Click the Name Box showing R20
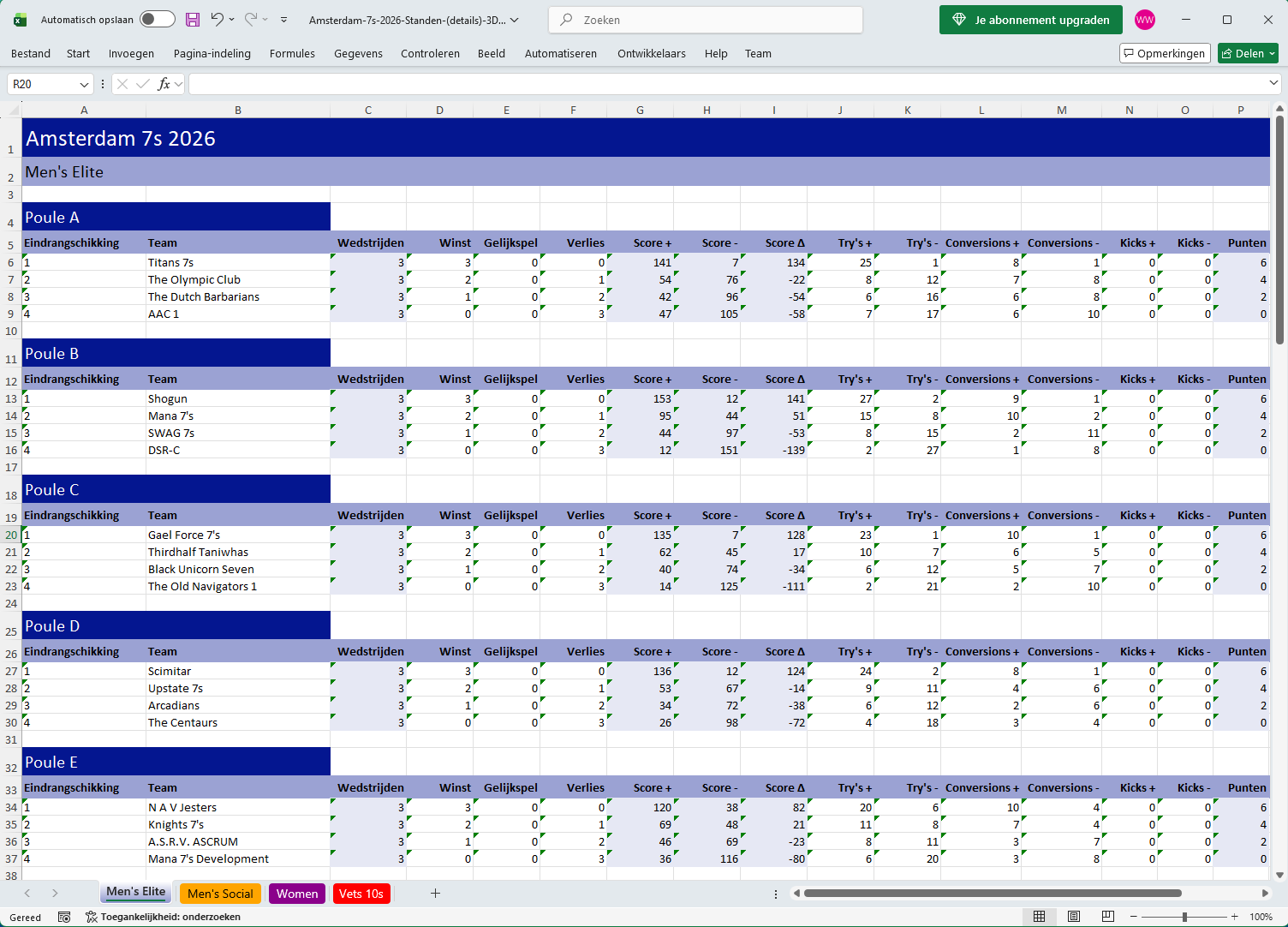The image size is (1288, 927). 41,84
